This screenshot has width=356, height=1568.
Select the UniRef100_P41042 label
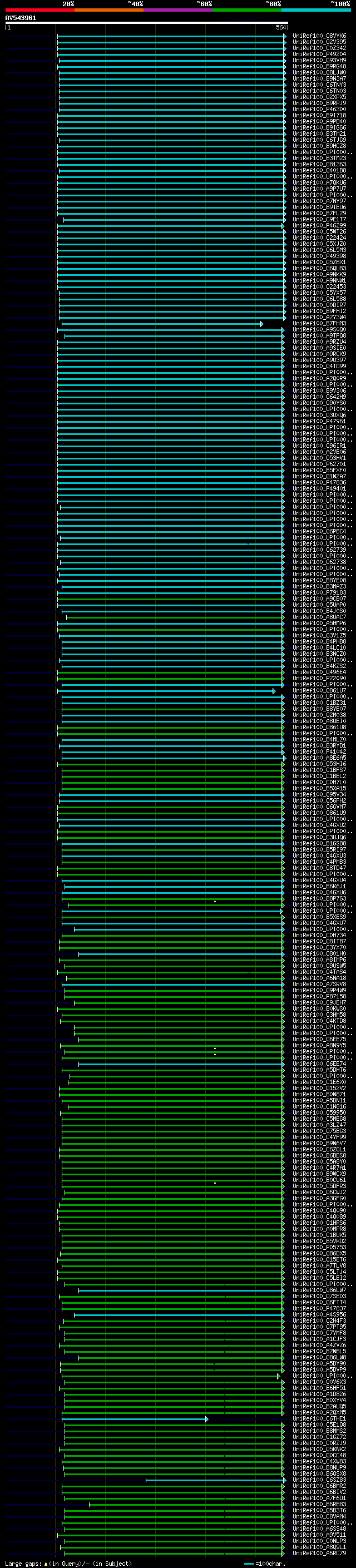319,752
